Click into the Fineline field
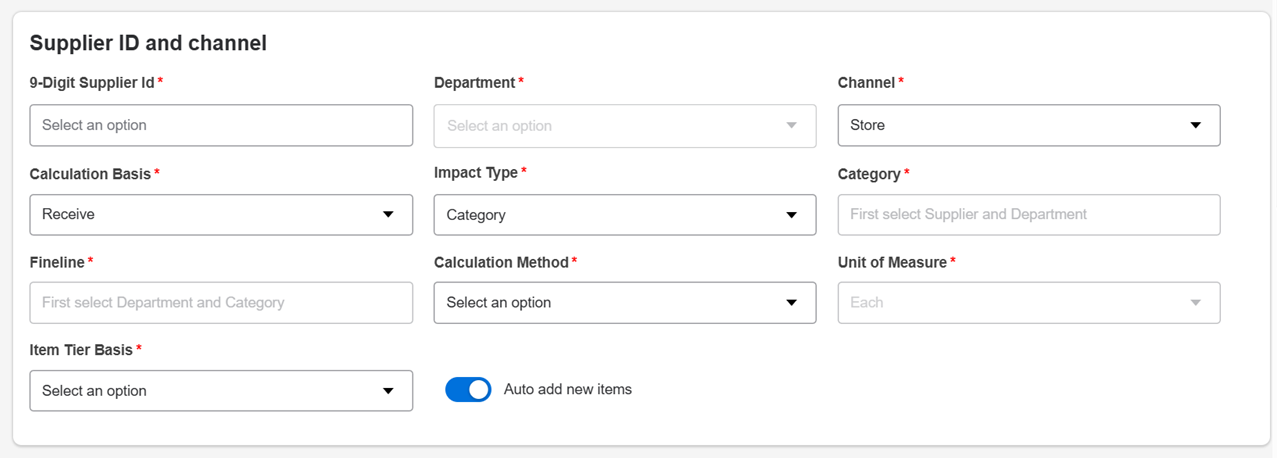The height and width of the screenshot is (458, 1277). pos(221,303)
